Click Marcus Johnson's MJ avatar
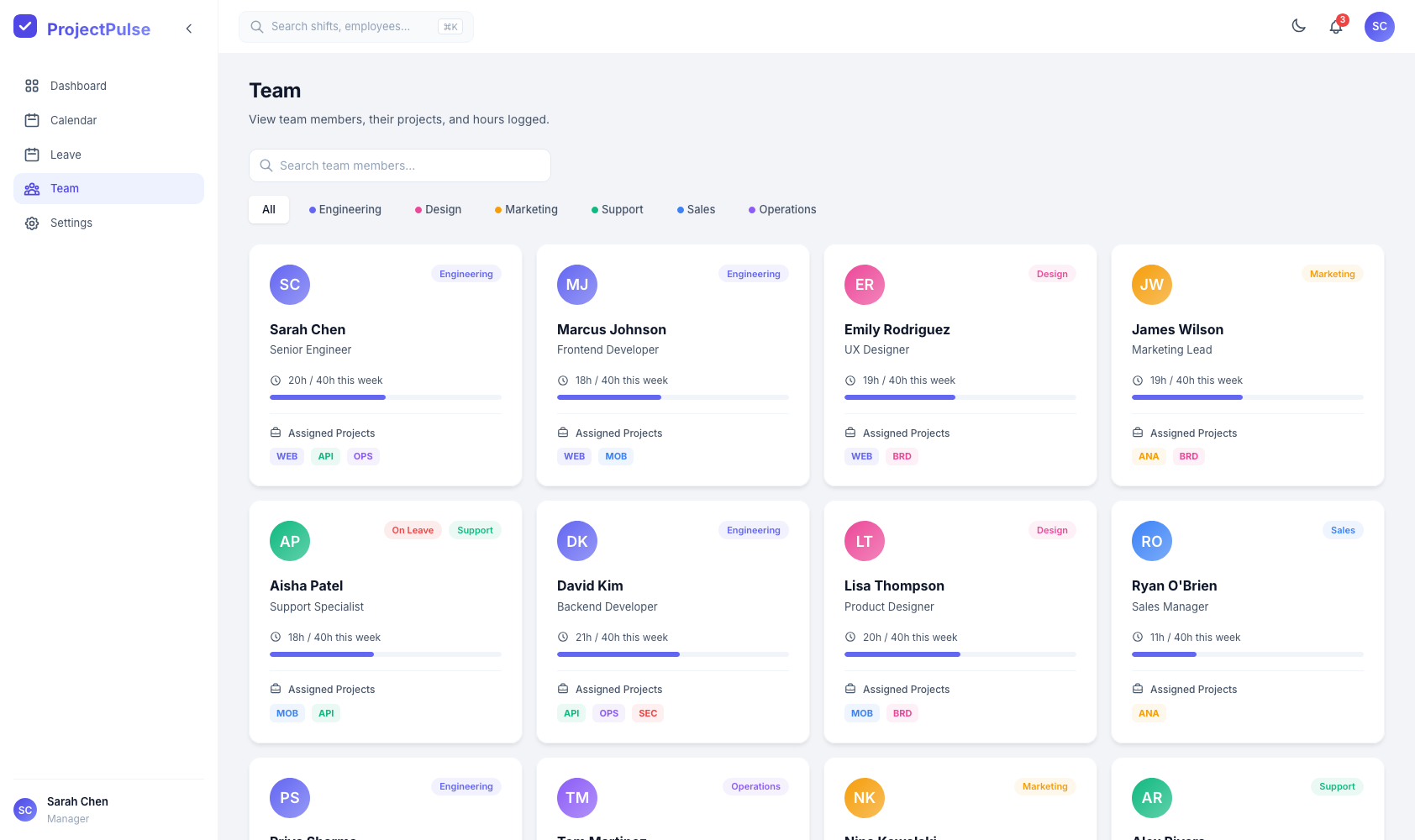 577,285
